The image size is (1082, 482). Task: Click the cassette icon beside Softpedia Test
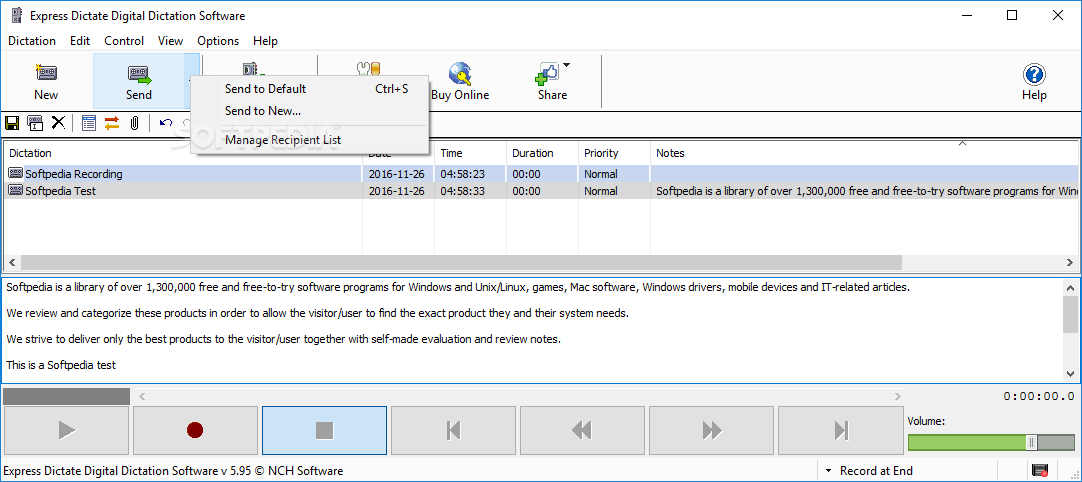pyautogui.click(x=16, y=191)
